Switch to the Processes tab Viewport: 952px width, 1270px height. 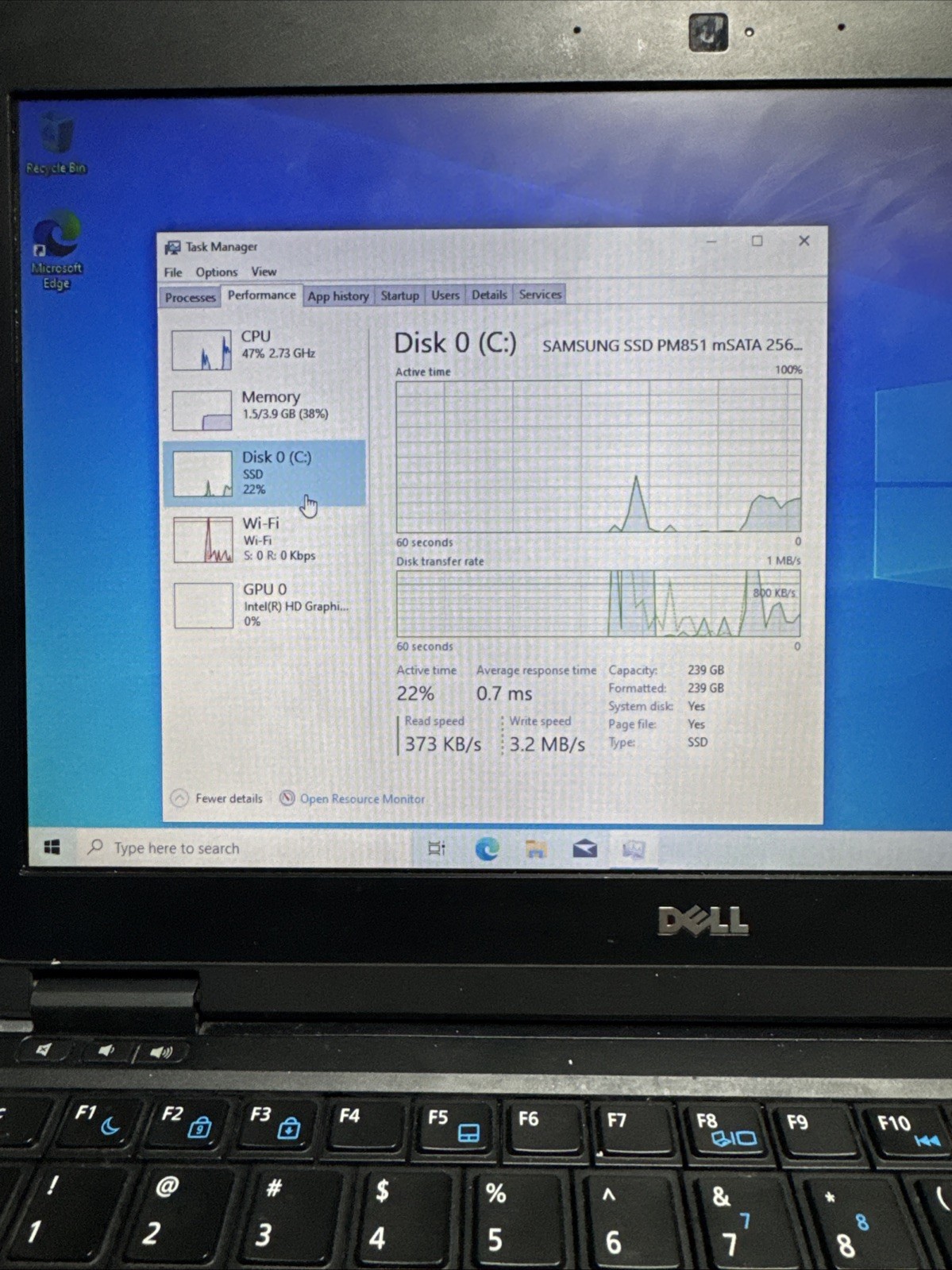pos(190,297)
